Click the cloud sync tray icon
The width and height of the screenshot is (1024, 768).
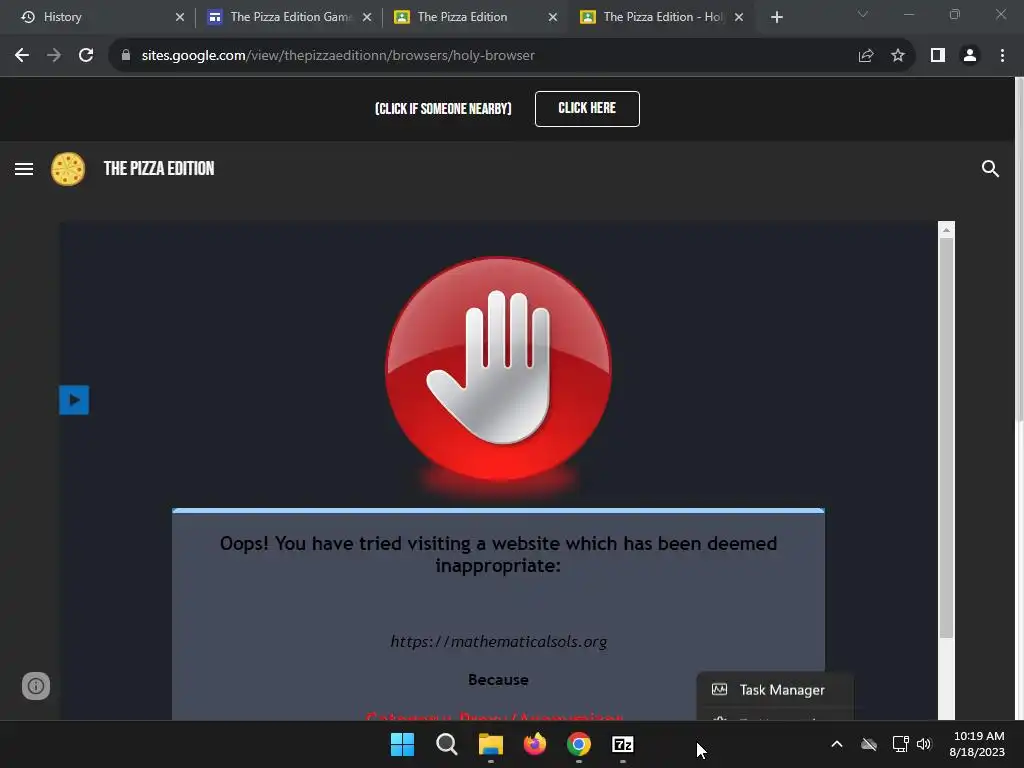pos(869,744)
